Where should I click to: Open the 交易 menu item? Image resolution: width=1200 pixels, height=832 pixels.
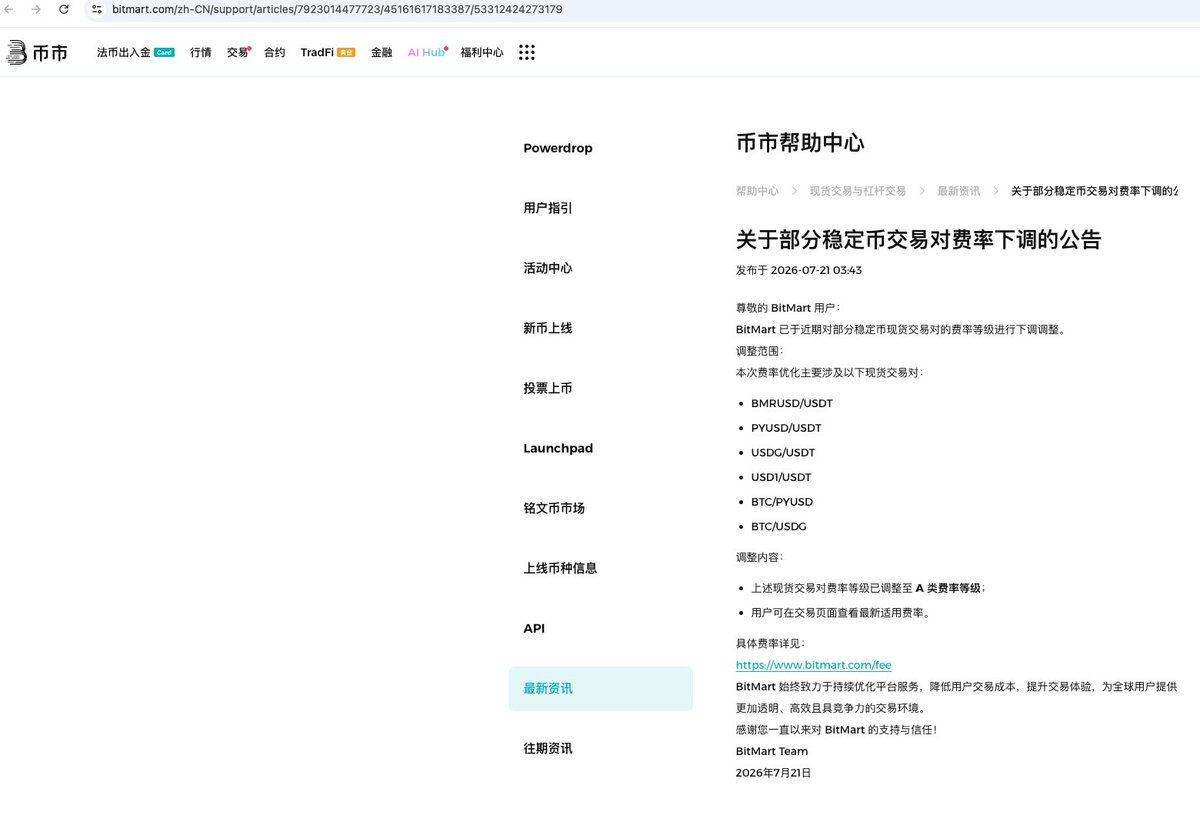(237, 52)
